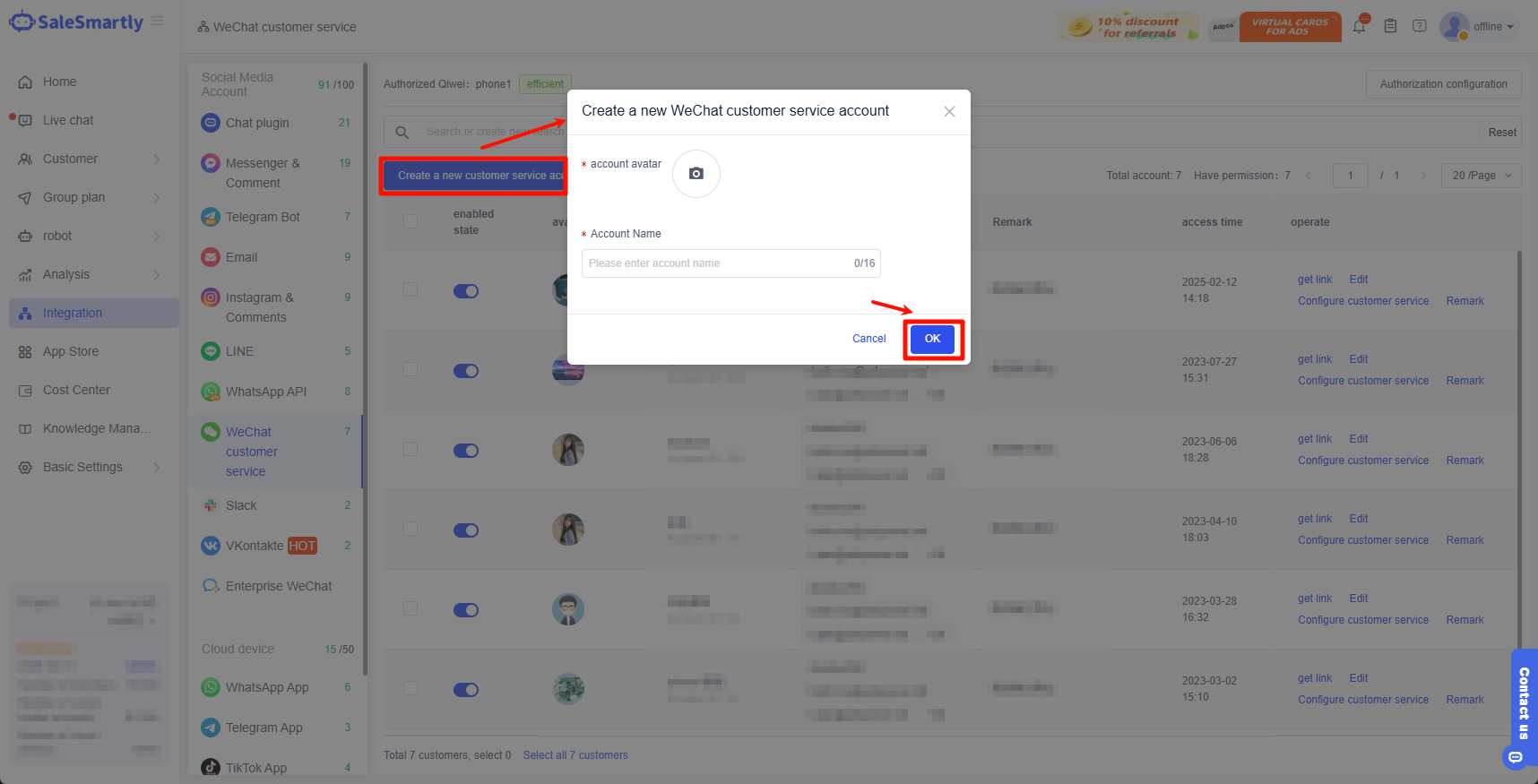Click the user profile avatar
Screen dimensions: 1538x784
pos(1454,26)
